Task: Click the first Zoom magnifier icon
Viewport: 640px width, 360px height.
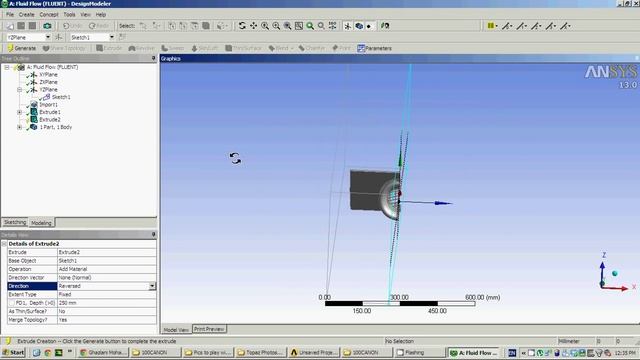Action: pyautogui.click(x=265, y=26)
